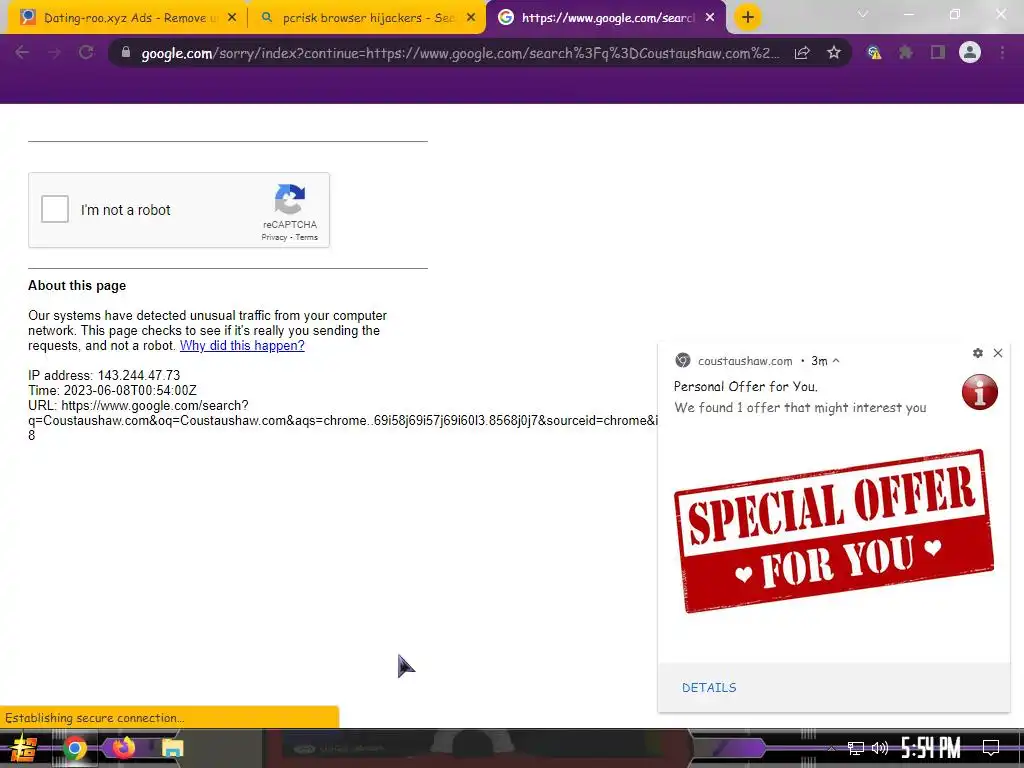Show hidden tray icons chevron
Image resolution: width=1024 pixels, height=768 pixels.
point(831,748)
